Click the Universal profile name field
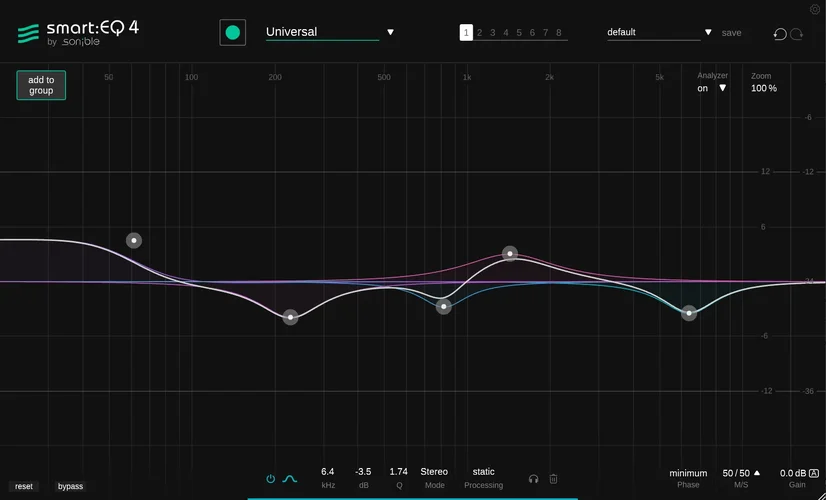 click(x=322, y=32)
